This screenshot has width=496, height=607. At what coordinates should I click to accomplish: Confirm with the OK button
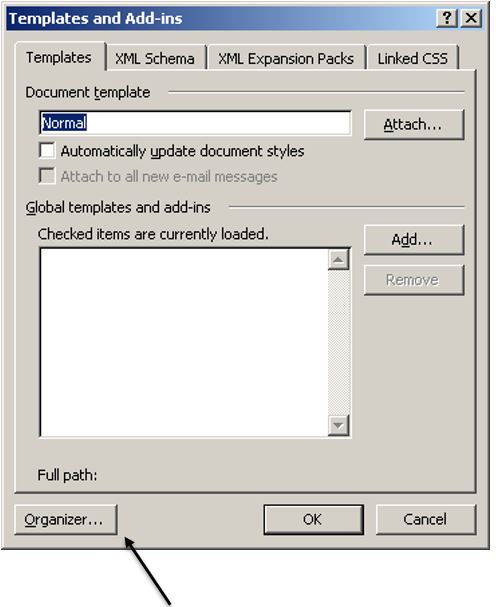coord(313,520)
